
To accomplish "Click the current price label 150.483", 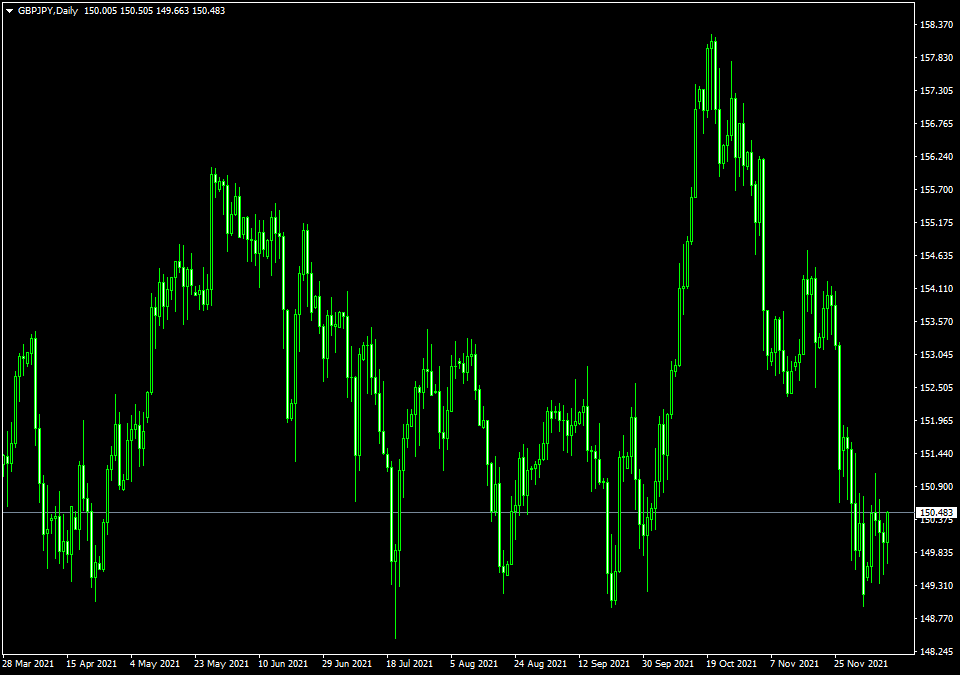I will click(936, 512).
